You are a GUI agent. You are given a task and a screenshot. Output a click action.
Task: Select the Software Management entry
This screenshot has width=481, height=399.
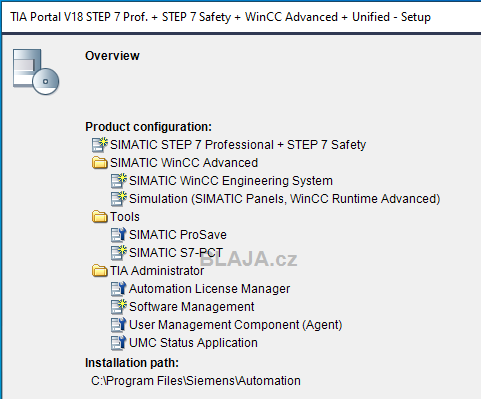coord(192,307)
